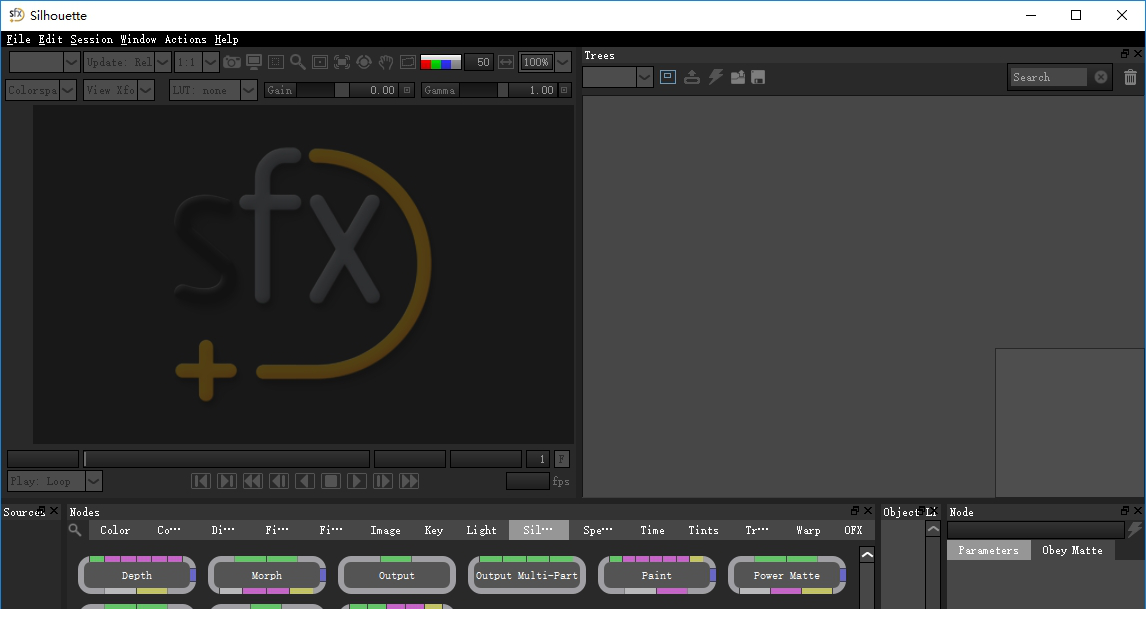Switch to the Color nodes tab
The height and width of the screenshot is (633, 1146).
(115, 530)
